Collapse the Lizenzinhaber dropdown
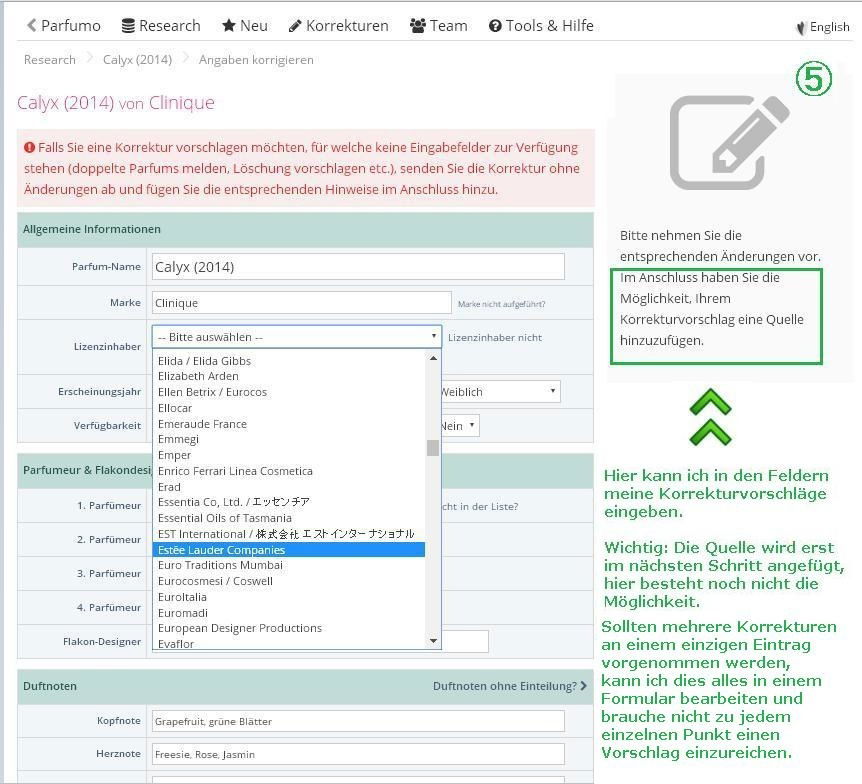 click(x=297, y=336)
